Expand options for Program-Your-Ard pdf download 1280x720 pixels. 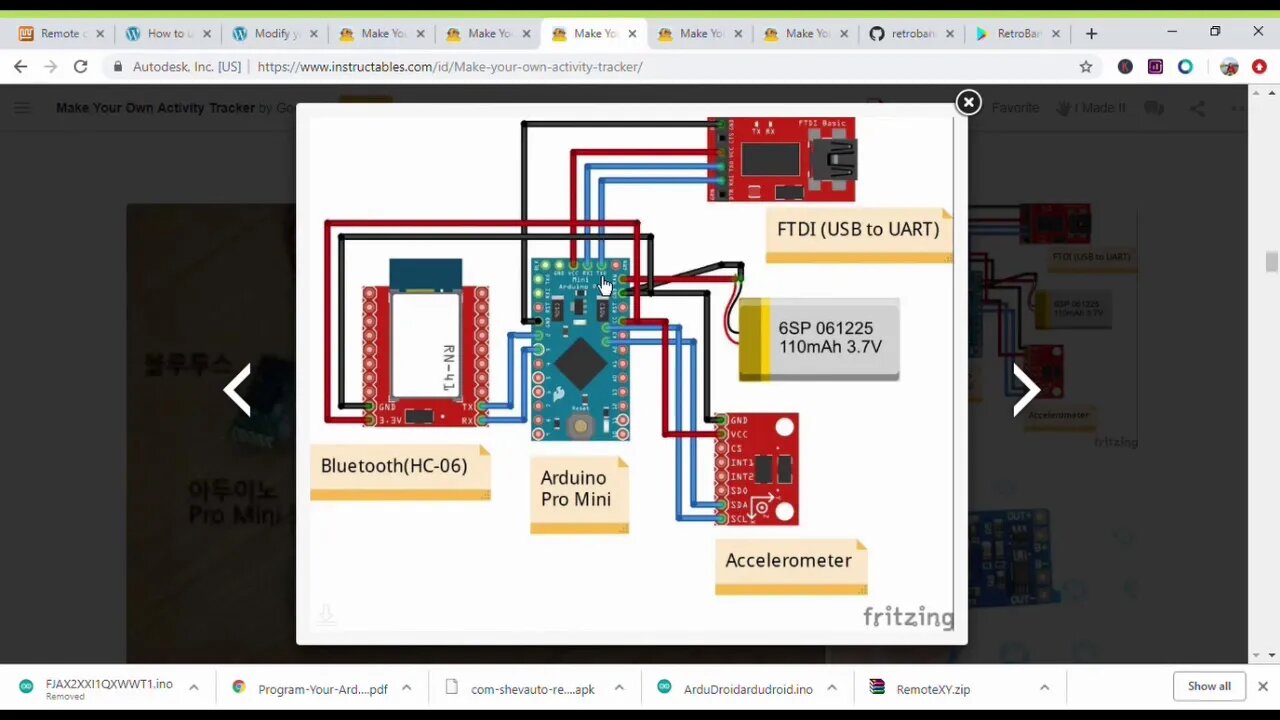[407, 688]
